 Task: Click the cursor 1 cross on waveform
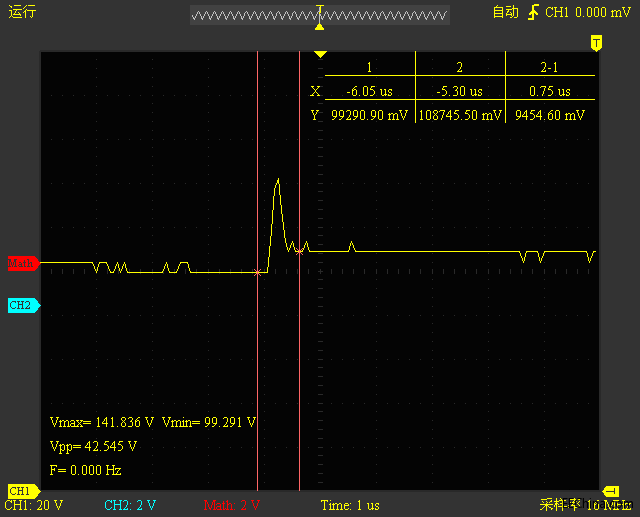pyautogui.click(x=257, y=273)
